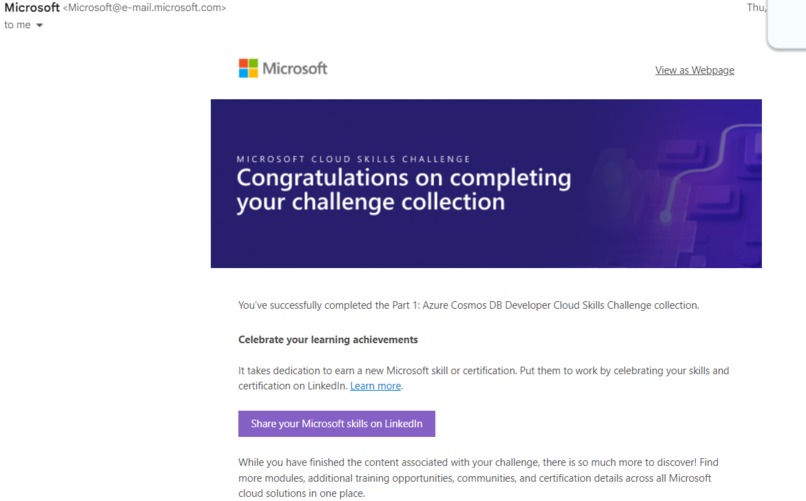Open the View as Webpage link

[694, 70]
